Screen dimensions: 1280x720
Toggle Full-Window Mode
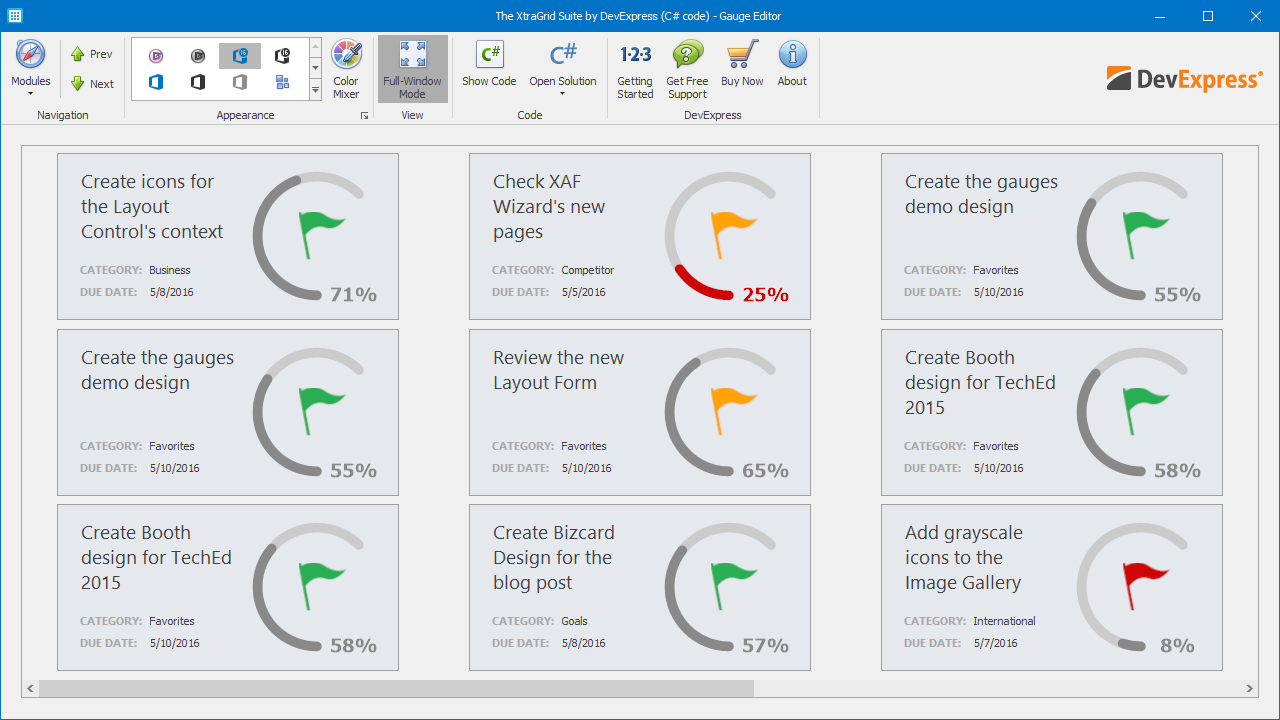click(x=412, y=69)
